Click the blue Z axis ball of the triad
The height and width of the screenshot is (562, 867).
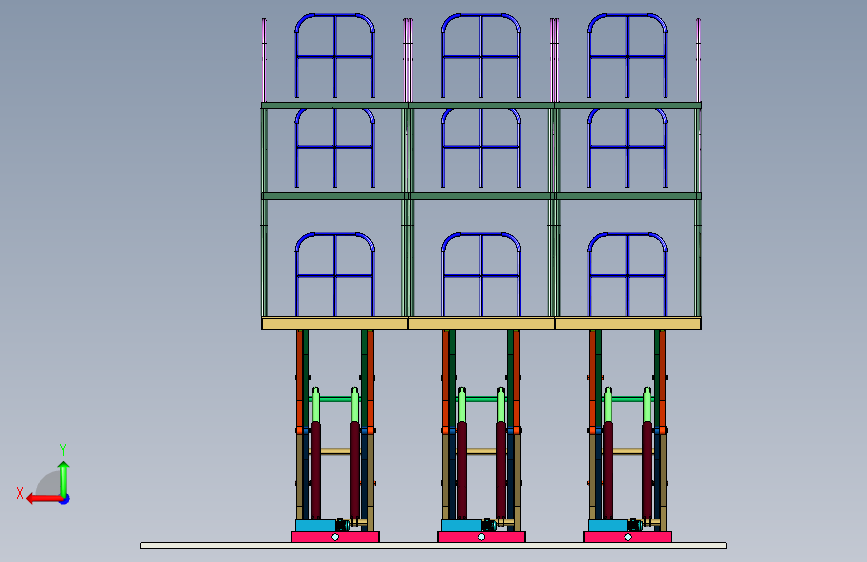[x=65, y=499]
